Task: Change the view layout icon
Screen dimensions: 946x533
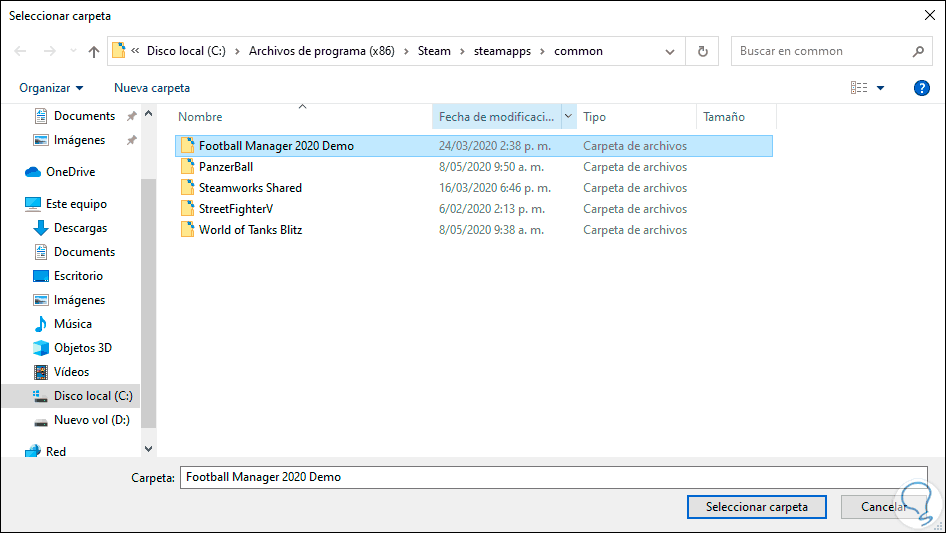Action: coord(859,88)
